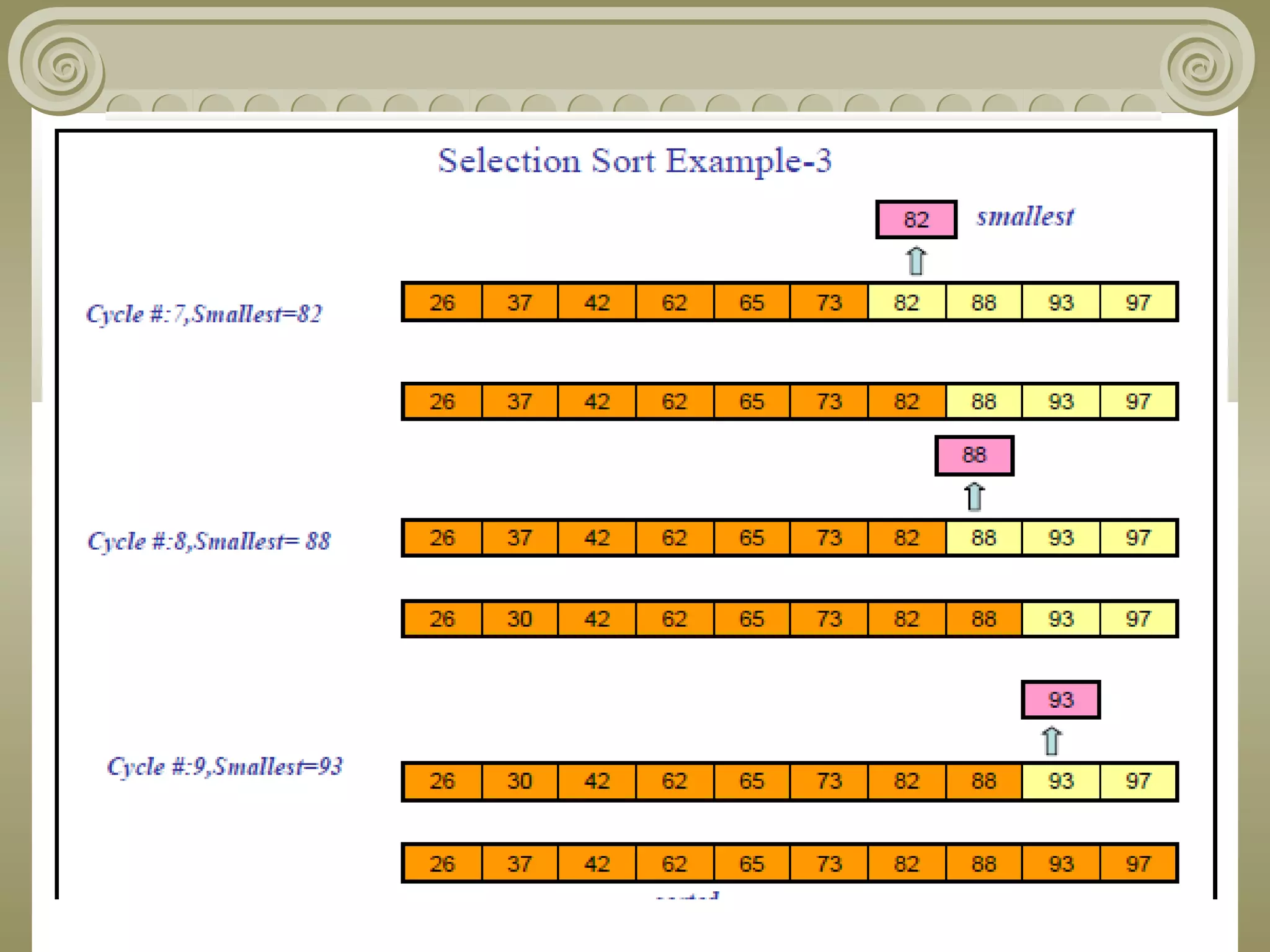Select cell 30 in the Cycle #:9 row

pos(520,782)
